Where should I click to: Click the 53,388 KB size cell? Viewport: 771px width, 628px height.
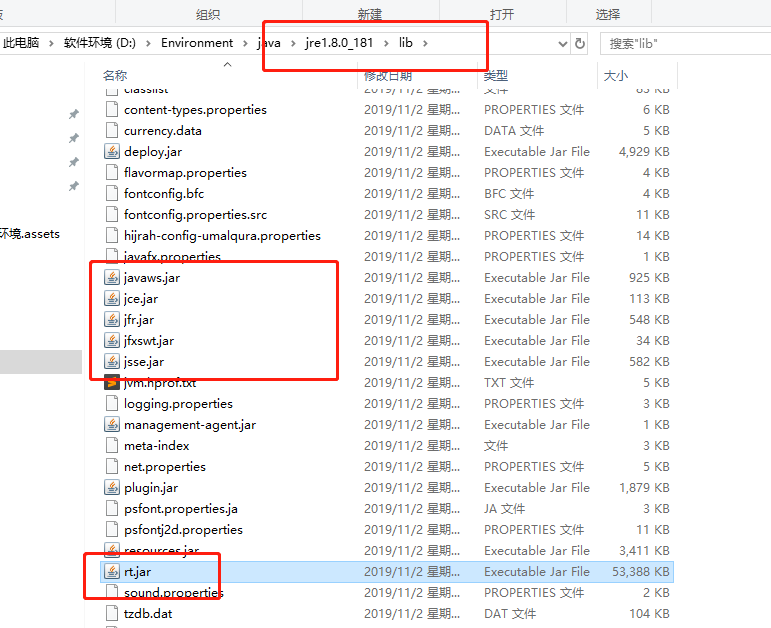click(641, 571)
